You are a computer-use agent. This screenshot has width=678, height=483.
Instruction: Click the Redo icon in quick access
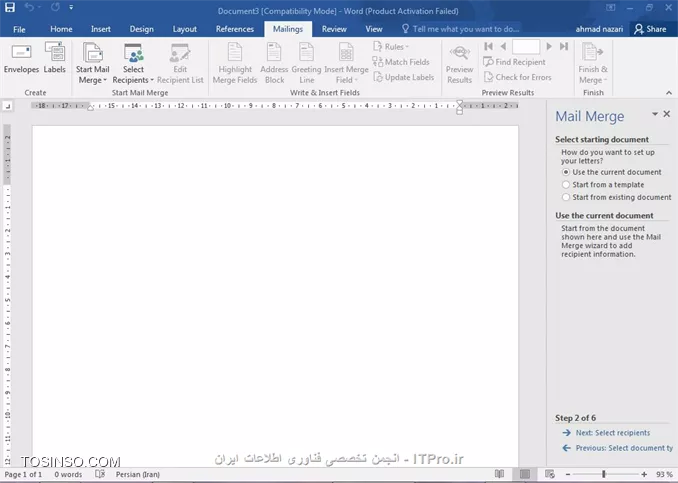(55, 7)
